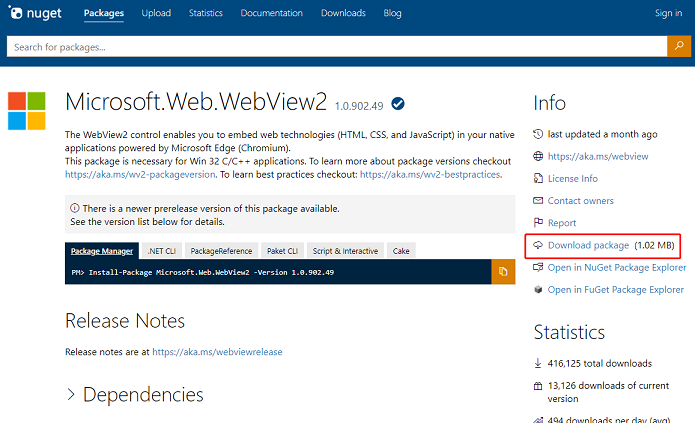The height and width of the screenshot is (423, 695).
Task: Click the globe icon beside aka.ms/webview
Action: pos(538,156)
